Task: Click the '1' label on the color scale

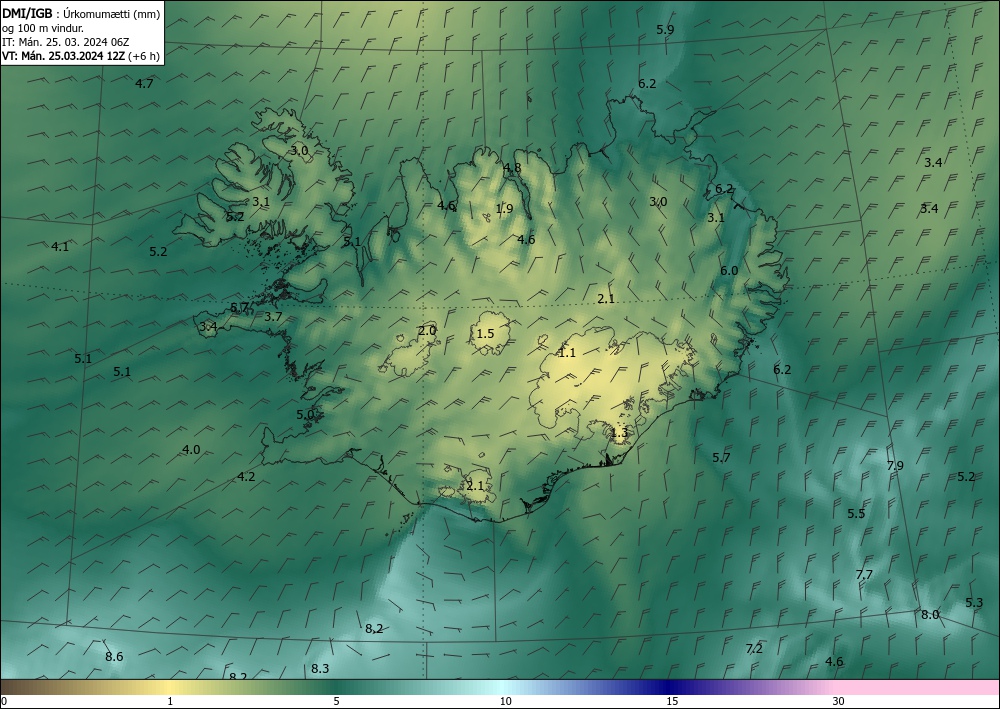Action: tap(170, 702)
